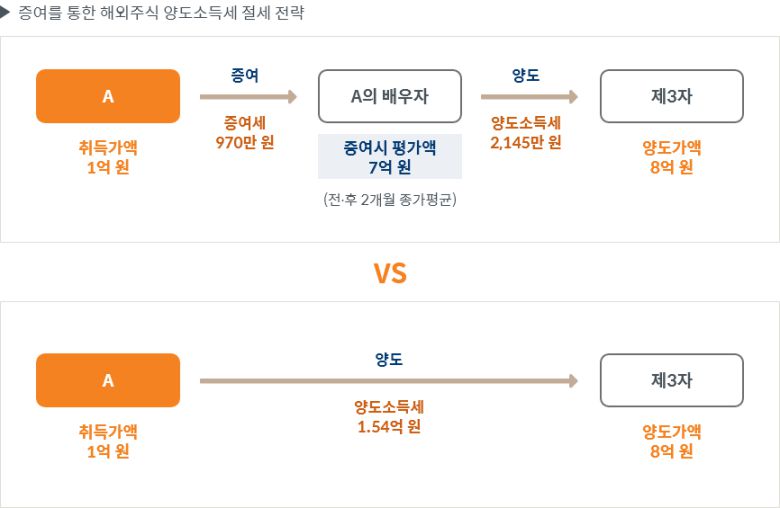Click the large orange VS text

click(390, 273)
